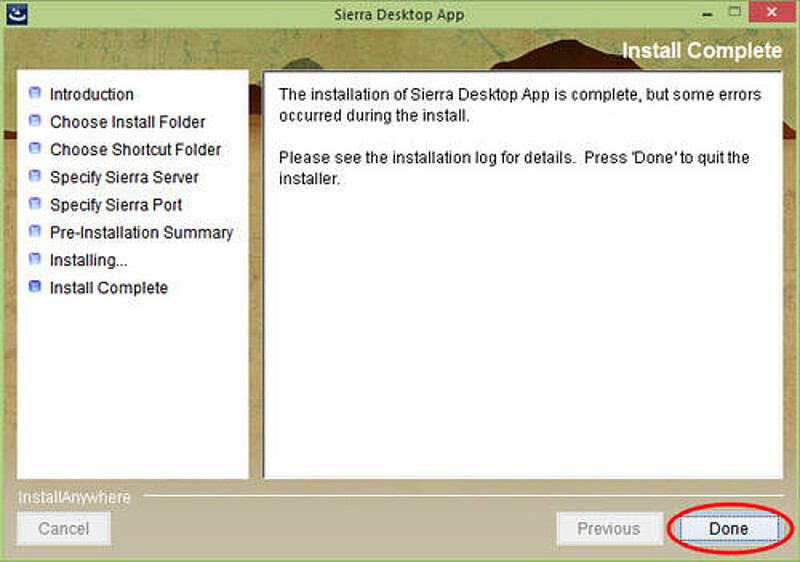Screen dimensions: 800x562
Task: Click the bullet icon beside Choose Install Folder
Action: pos(35,121)
